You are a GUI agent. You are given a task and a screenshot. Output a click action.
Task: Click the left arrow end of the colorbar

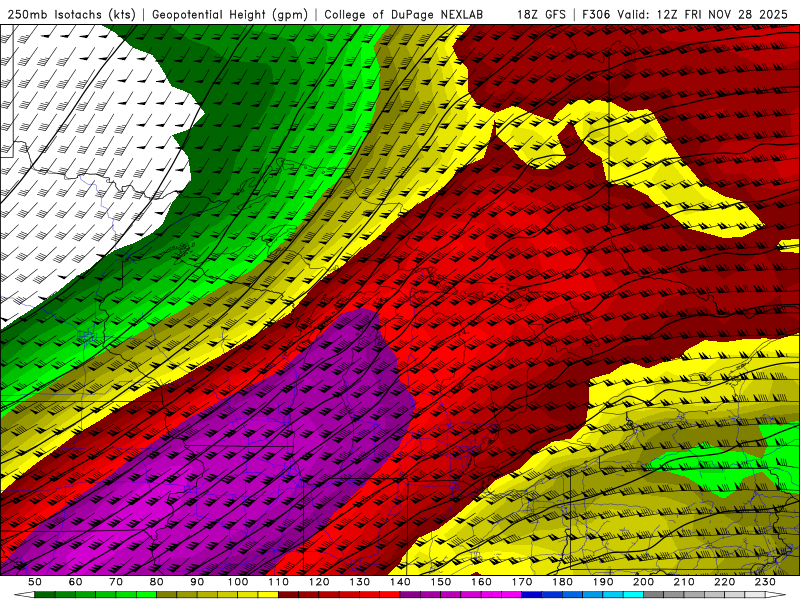24,594
